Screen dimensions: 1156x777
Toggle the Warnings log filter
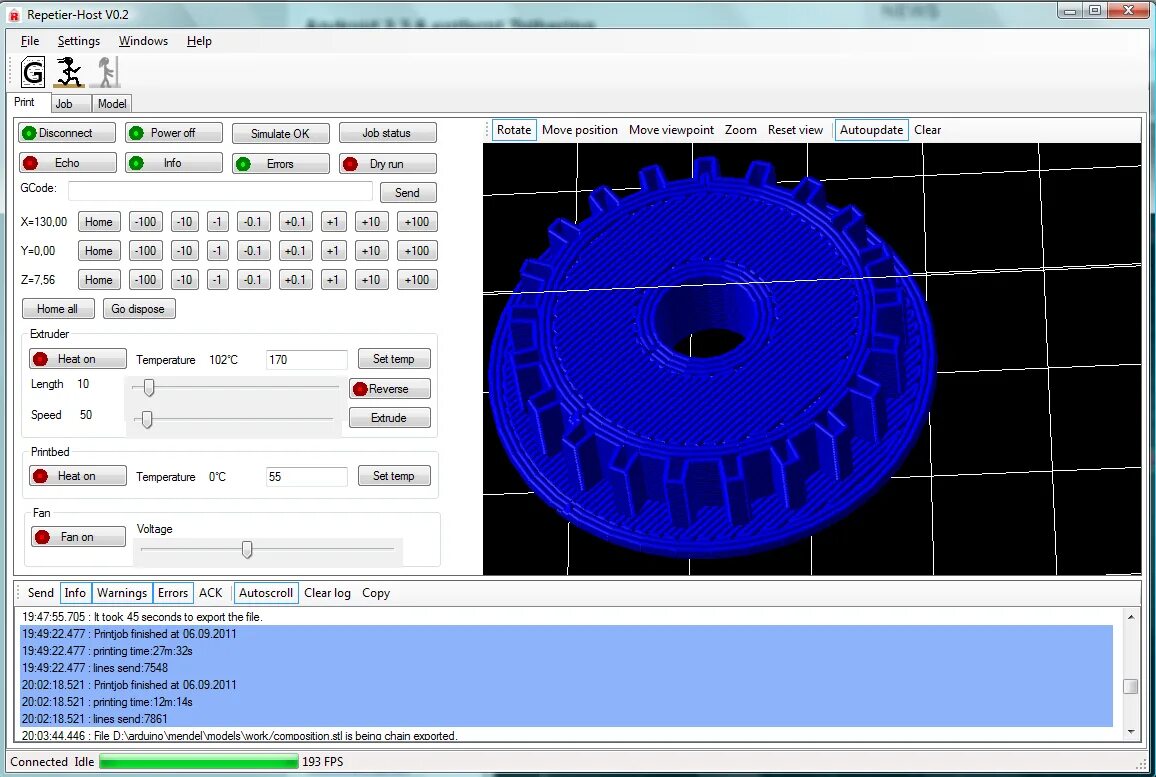tap(122, 593)
